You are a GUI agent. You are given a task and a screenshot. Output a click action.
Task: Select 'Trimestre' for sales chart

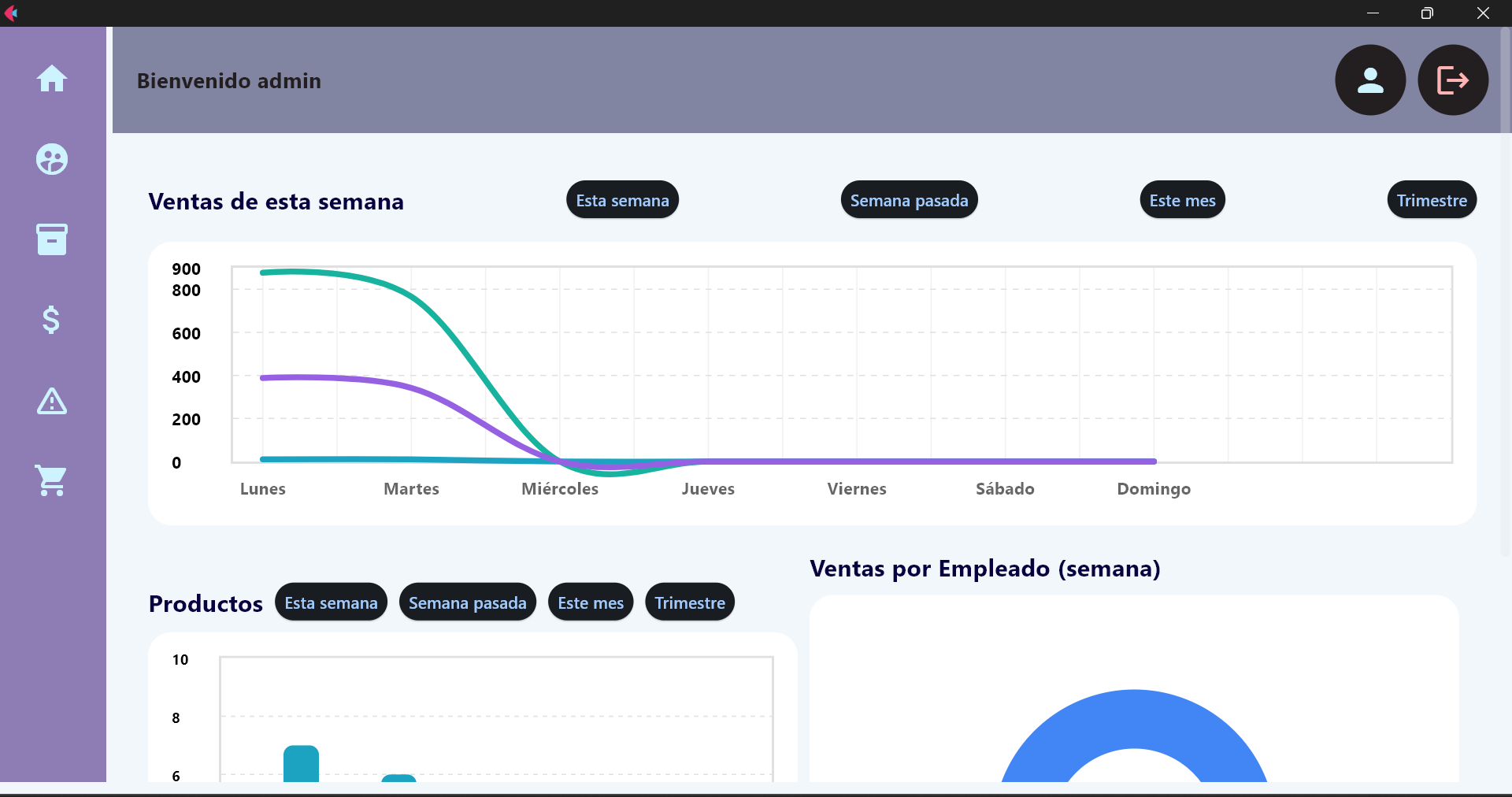1432,200
